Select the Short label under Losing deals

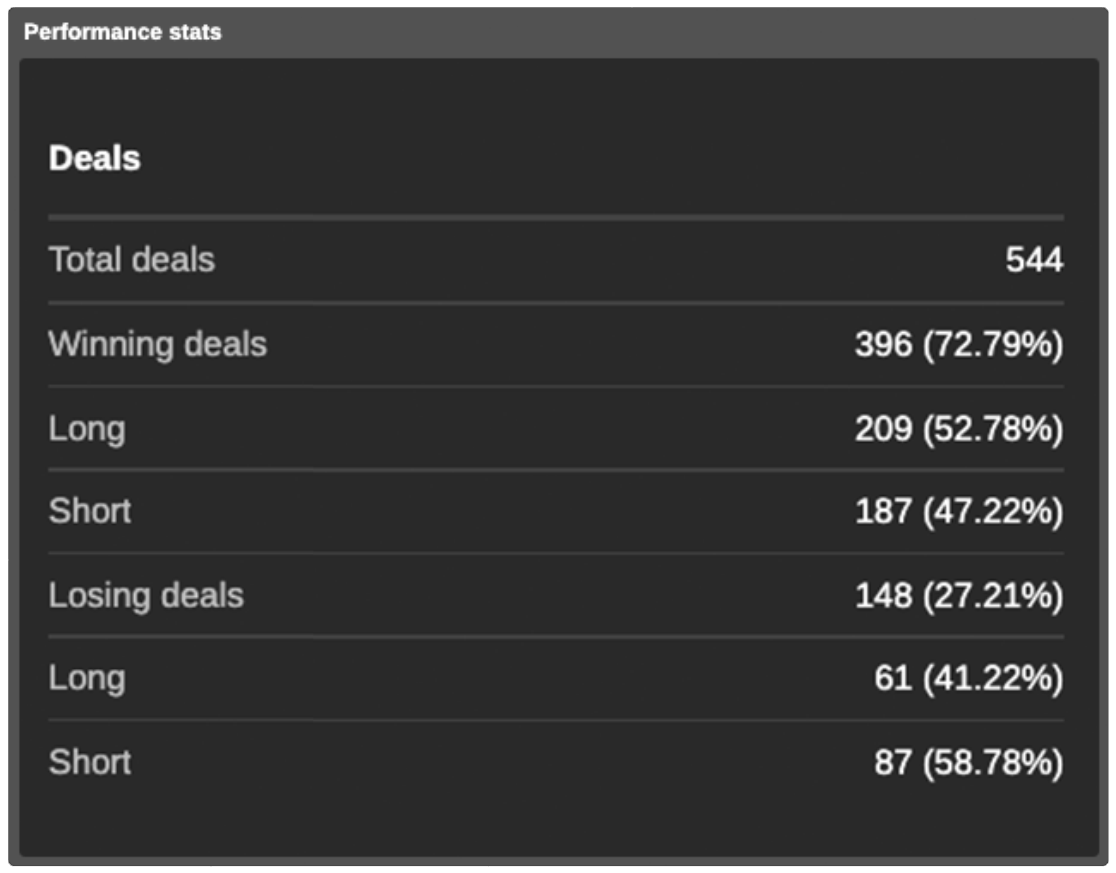pyautogui.click(x=90, y=762)
